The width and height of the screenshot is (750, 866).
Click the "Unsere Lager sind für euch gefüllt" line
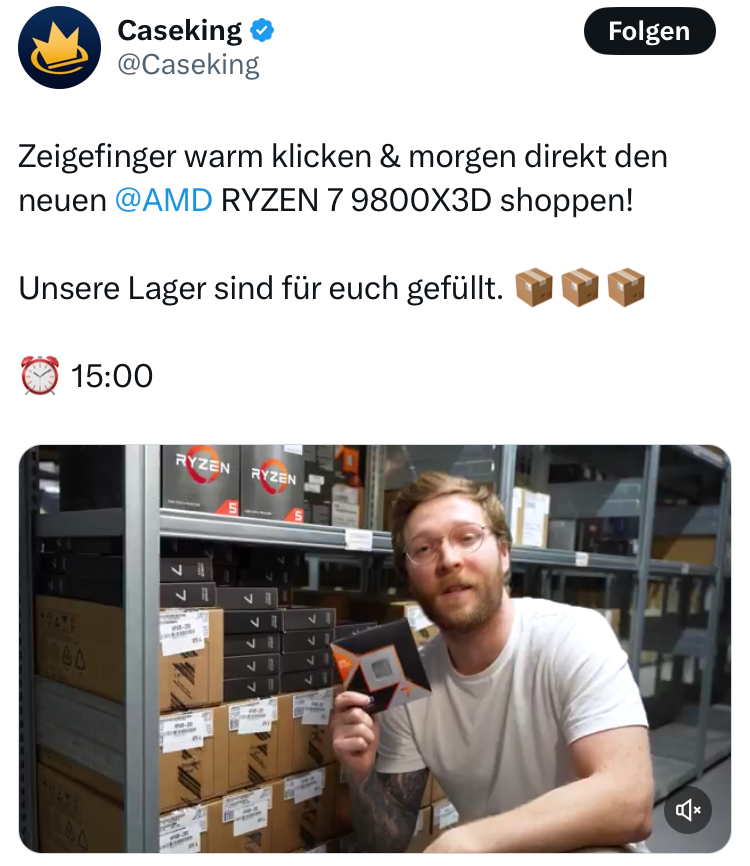(261, 288)
